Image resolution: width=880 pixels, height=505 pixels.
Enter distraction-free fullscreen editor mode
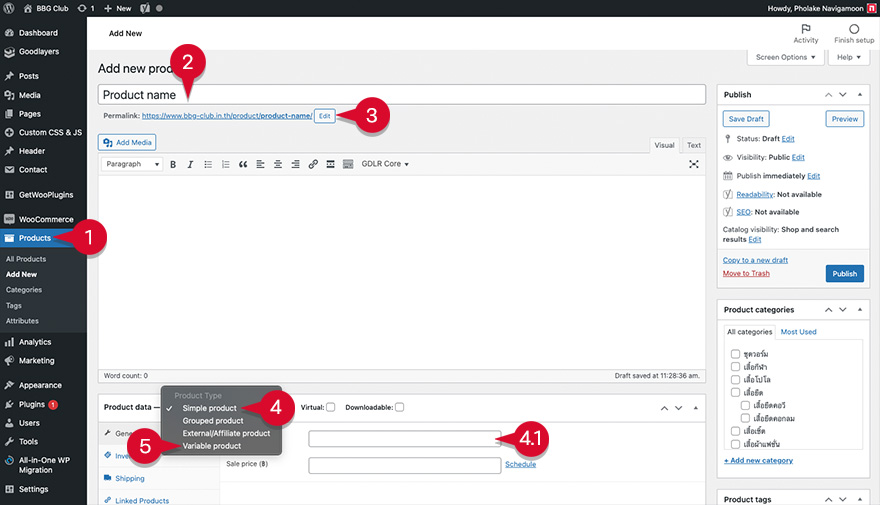point(694,164)
